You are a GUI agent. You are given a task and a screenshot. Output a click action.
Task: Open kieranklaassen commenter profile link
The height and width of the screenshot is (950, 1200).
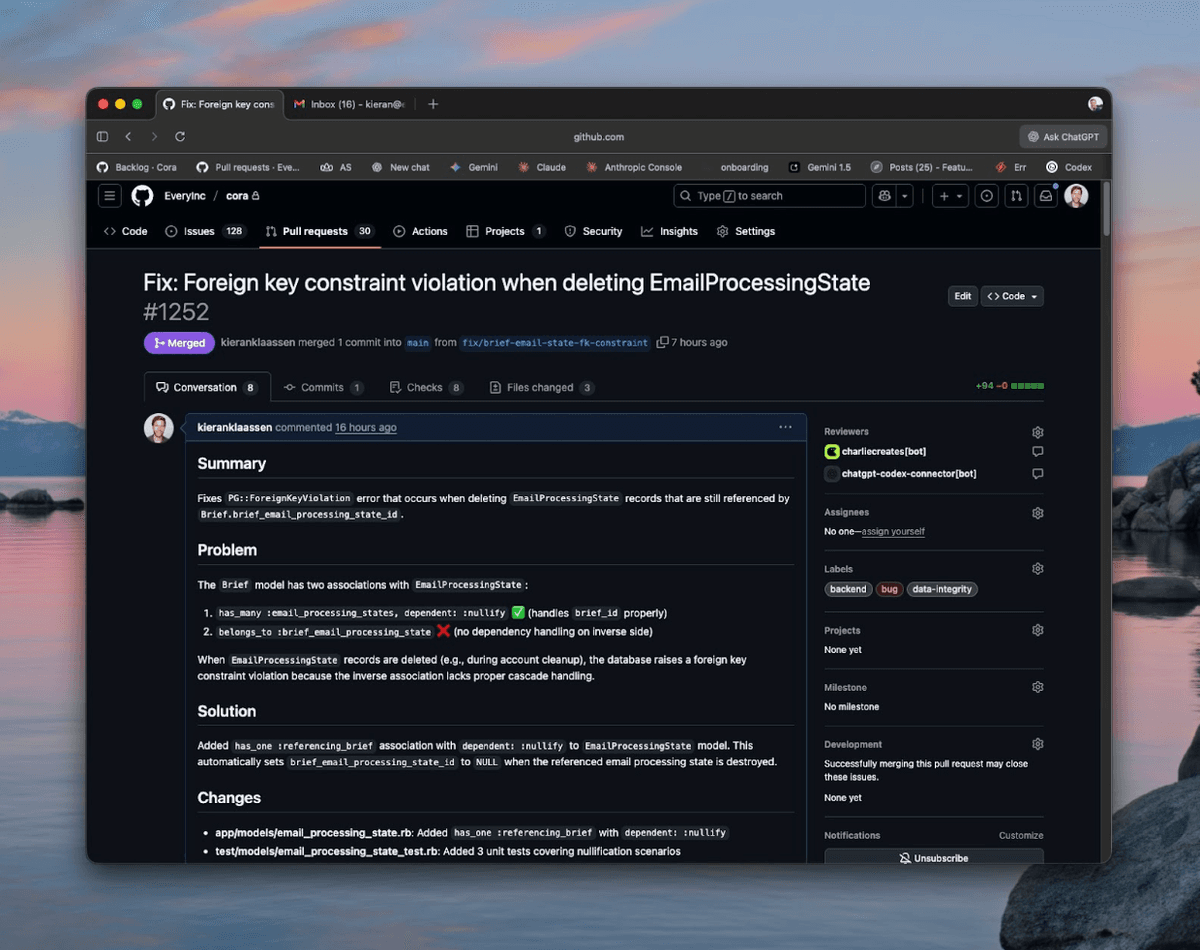(235, 427)
